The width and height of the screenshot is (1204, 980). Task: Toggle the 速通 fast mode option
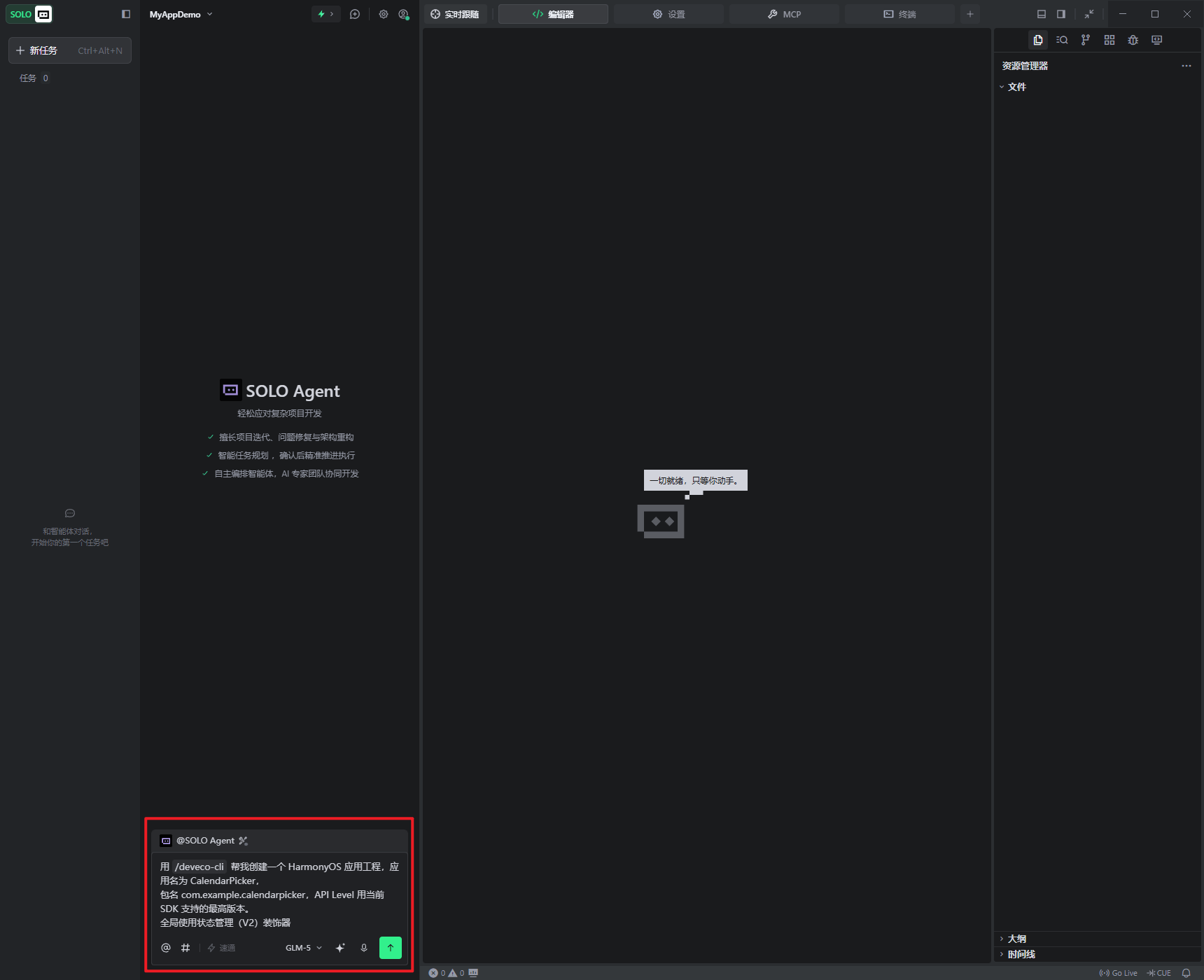(x=221, y=948)
